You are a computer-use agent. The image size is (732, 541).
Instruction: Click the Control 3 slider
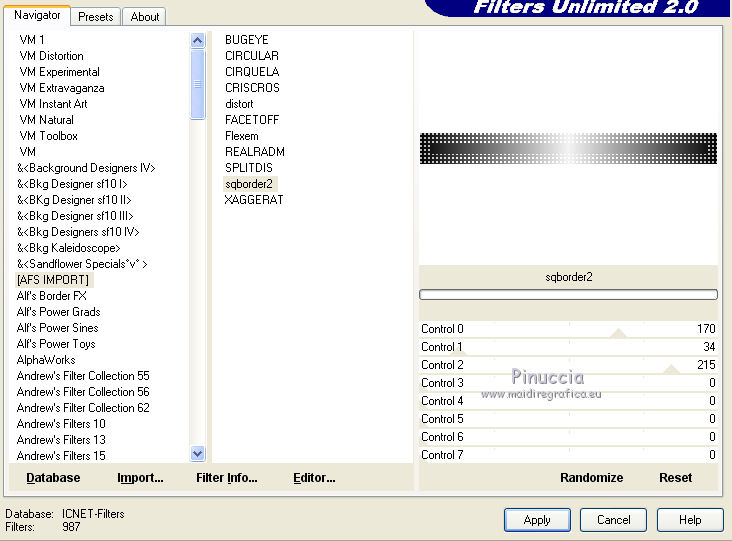568,383
